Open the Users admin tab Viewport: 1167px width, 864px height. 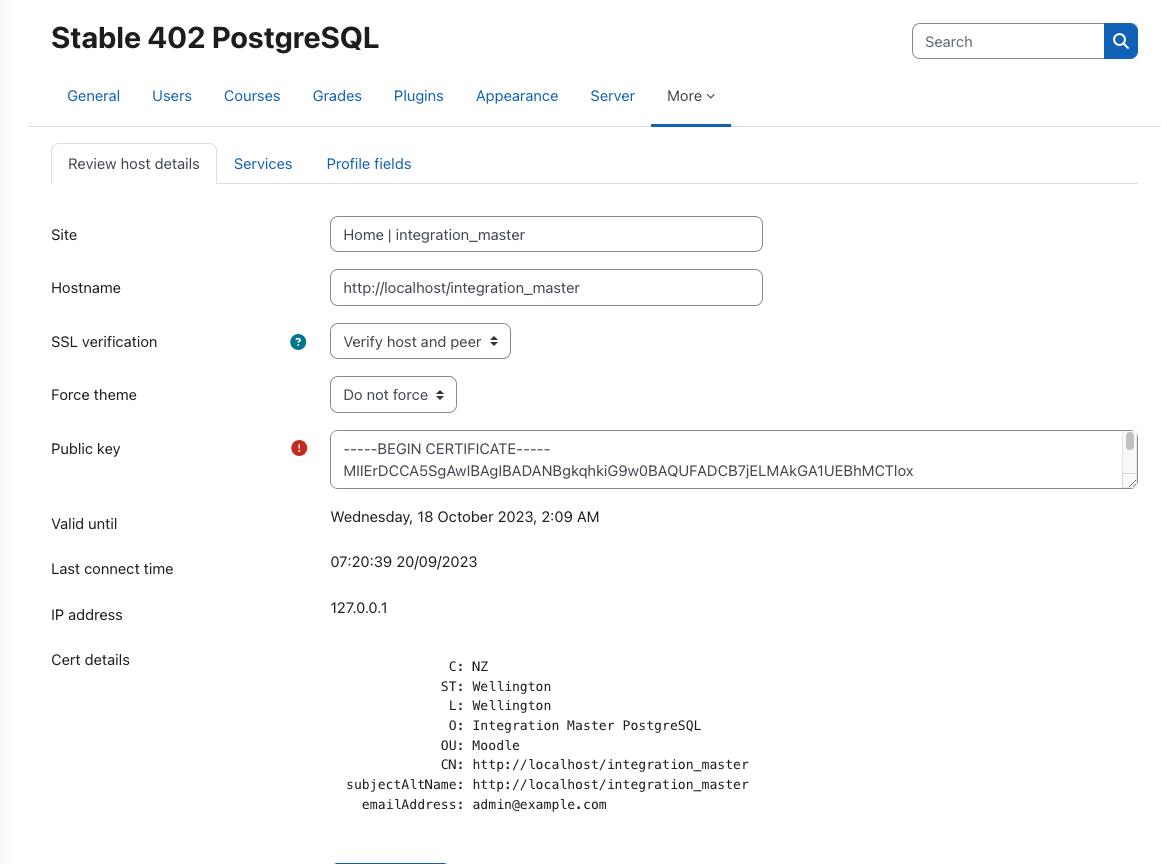pyautogui.click(x=172, y=96)
